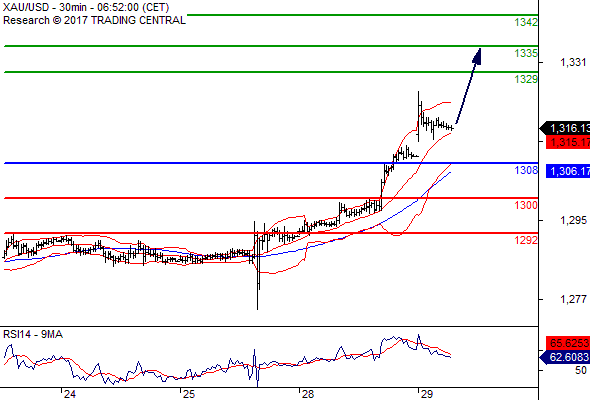Viewport: 590px width, 400px height.
Task: Click the RSI14 - 9MA indicator title
Action: (x=33, y=334)
